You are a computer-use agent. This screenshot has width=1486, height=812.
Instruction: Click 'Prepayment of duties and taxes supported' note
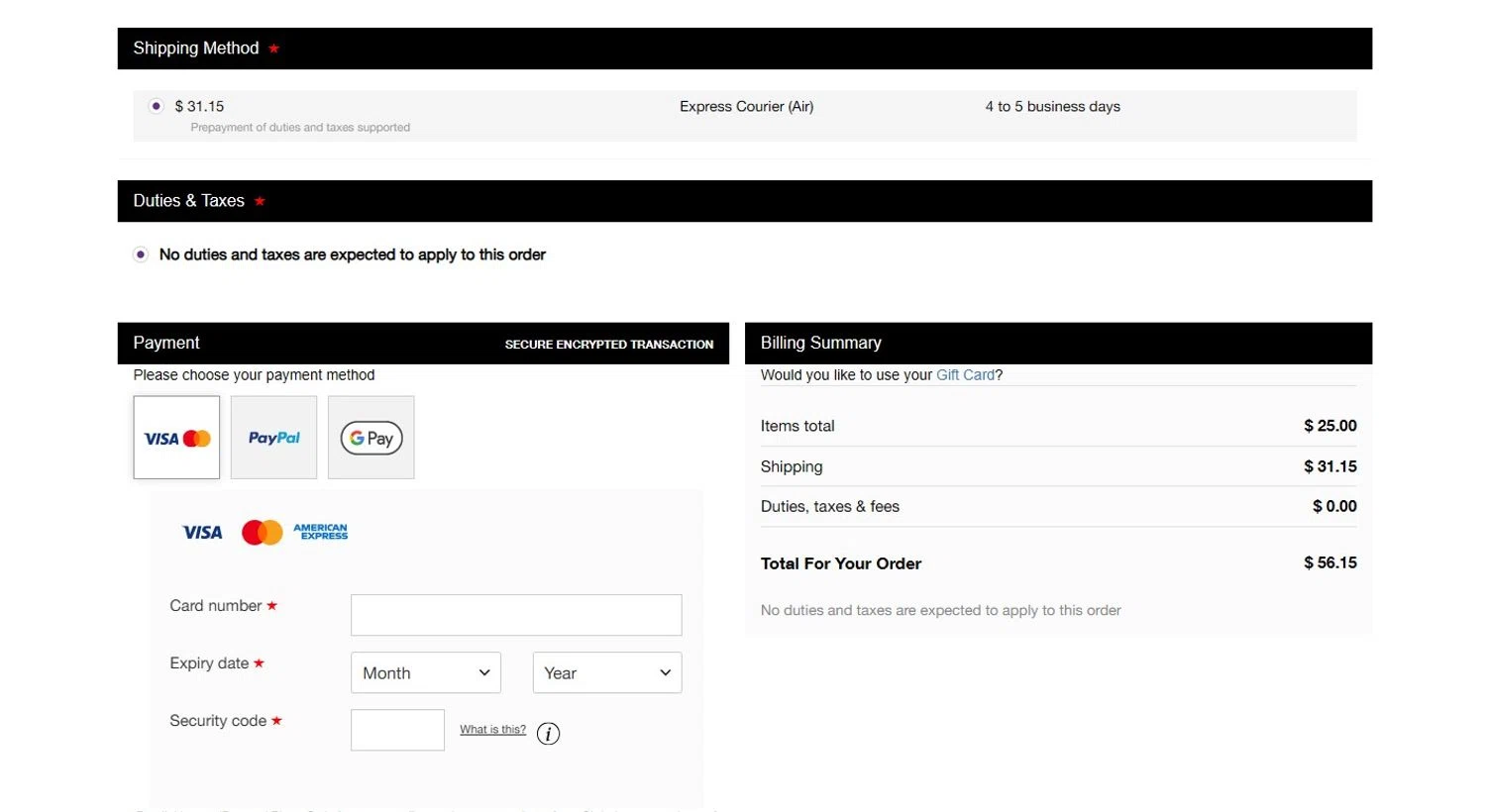click(300, 128)
